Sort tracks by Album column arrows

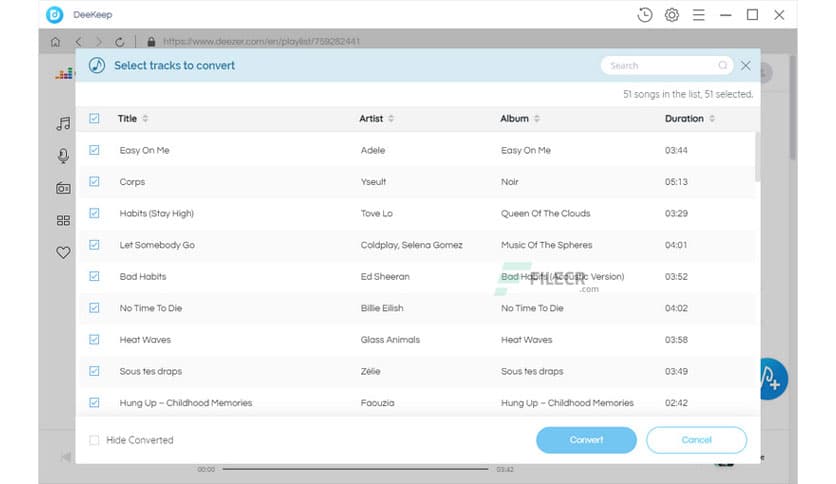click(536, 118)
